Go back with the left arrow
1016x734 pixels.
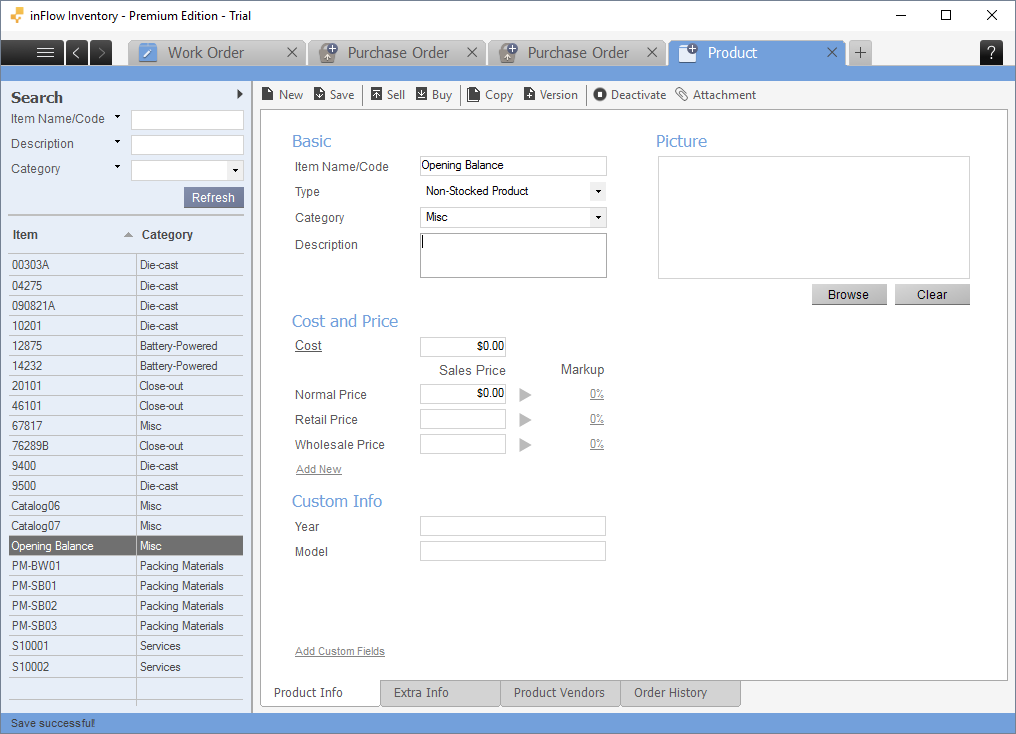tap(76, 52)
